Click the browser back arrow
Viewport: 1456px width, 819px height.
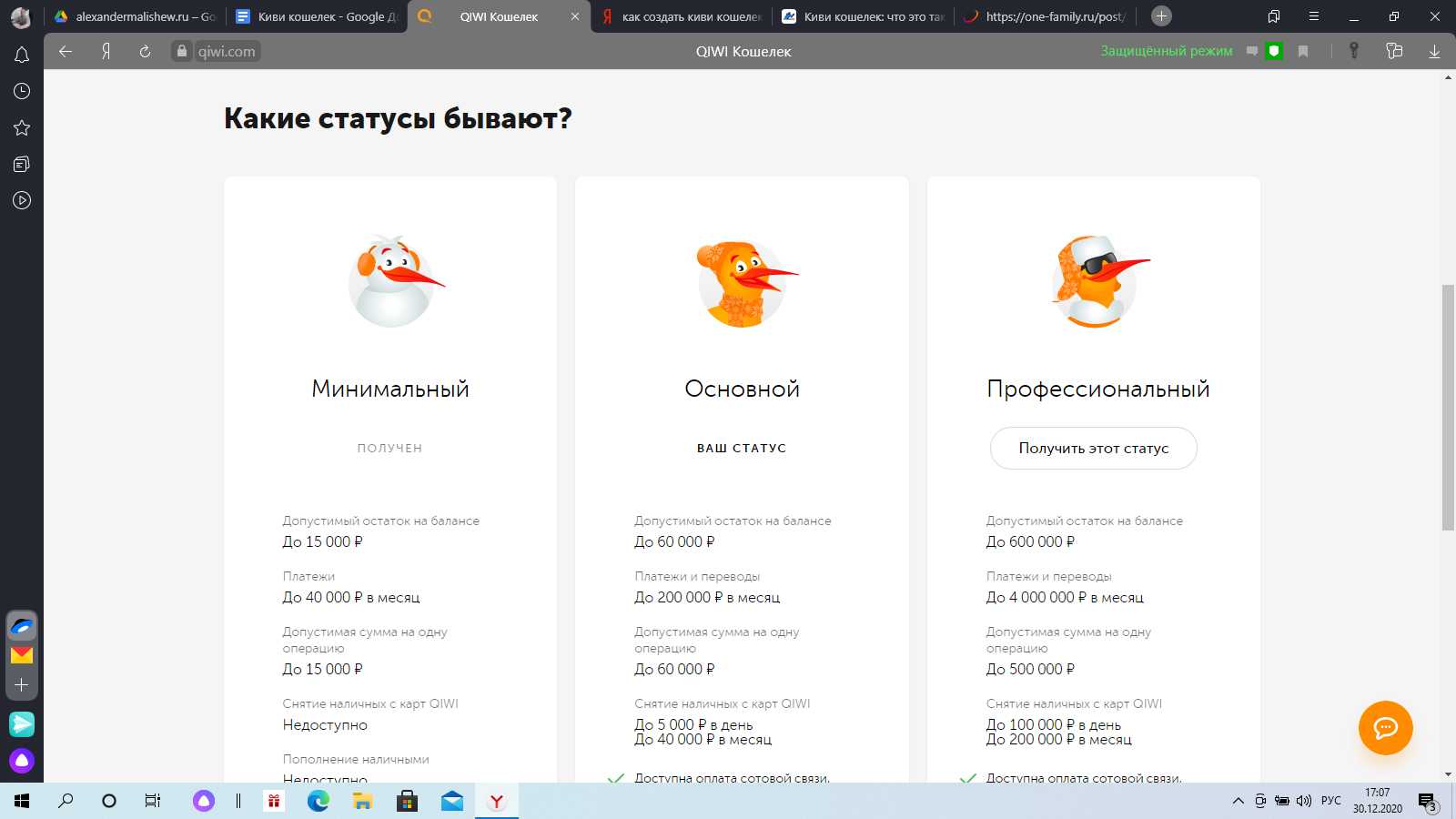(66, 52)
